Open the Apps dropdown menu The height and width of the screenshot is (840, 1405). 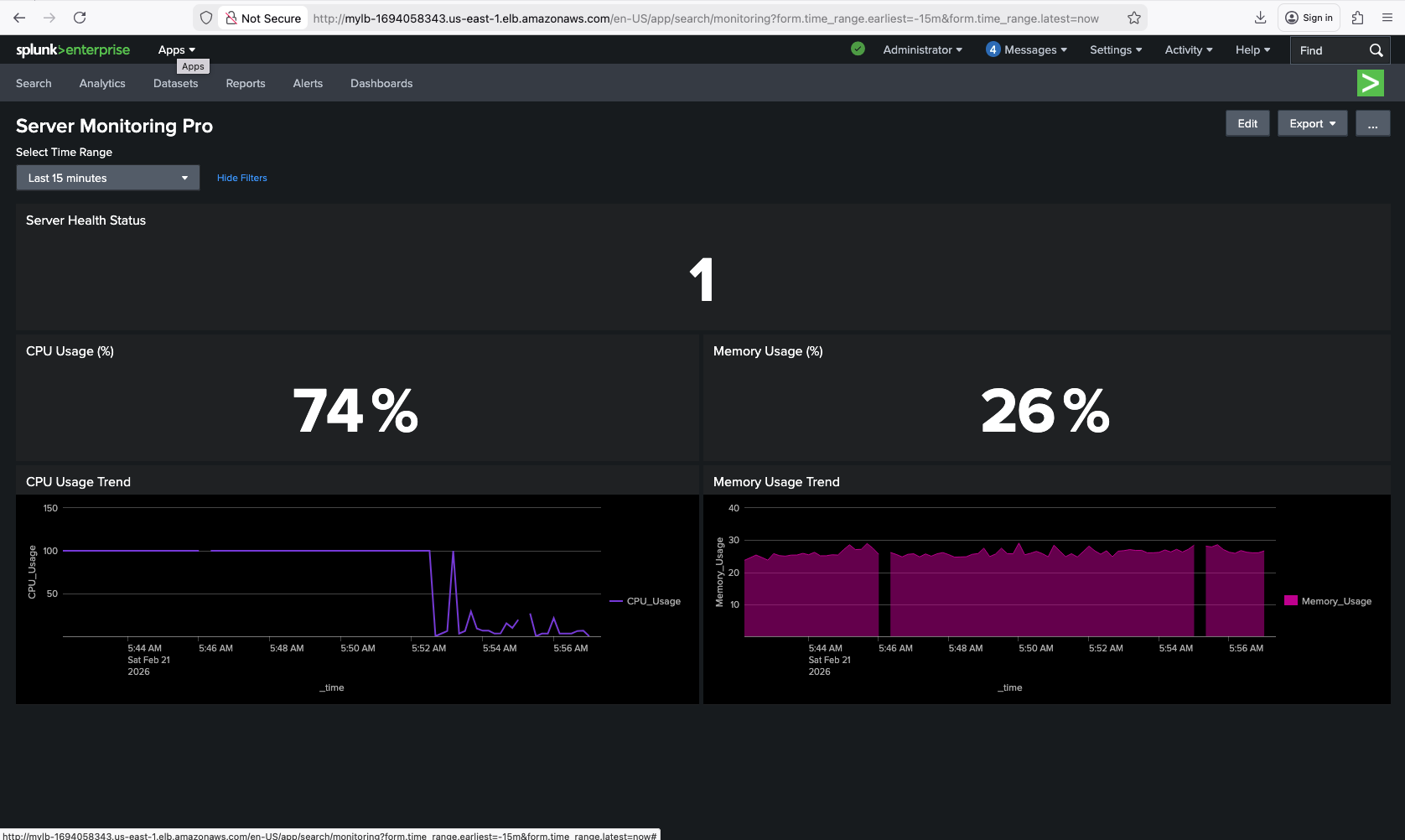tap(177, 49)
